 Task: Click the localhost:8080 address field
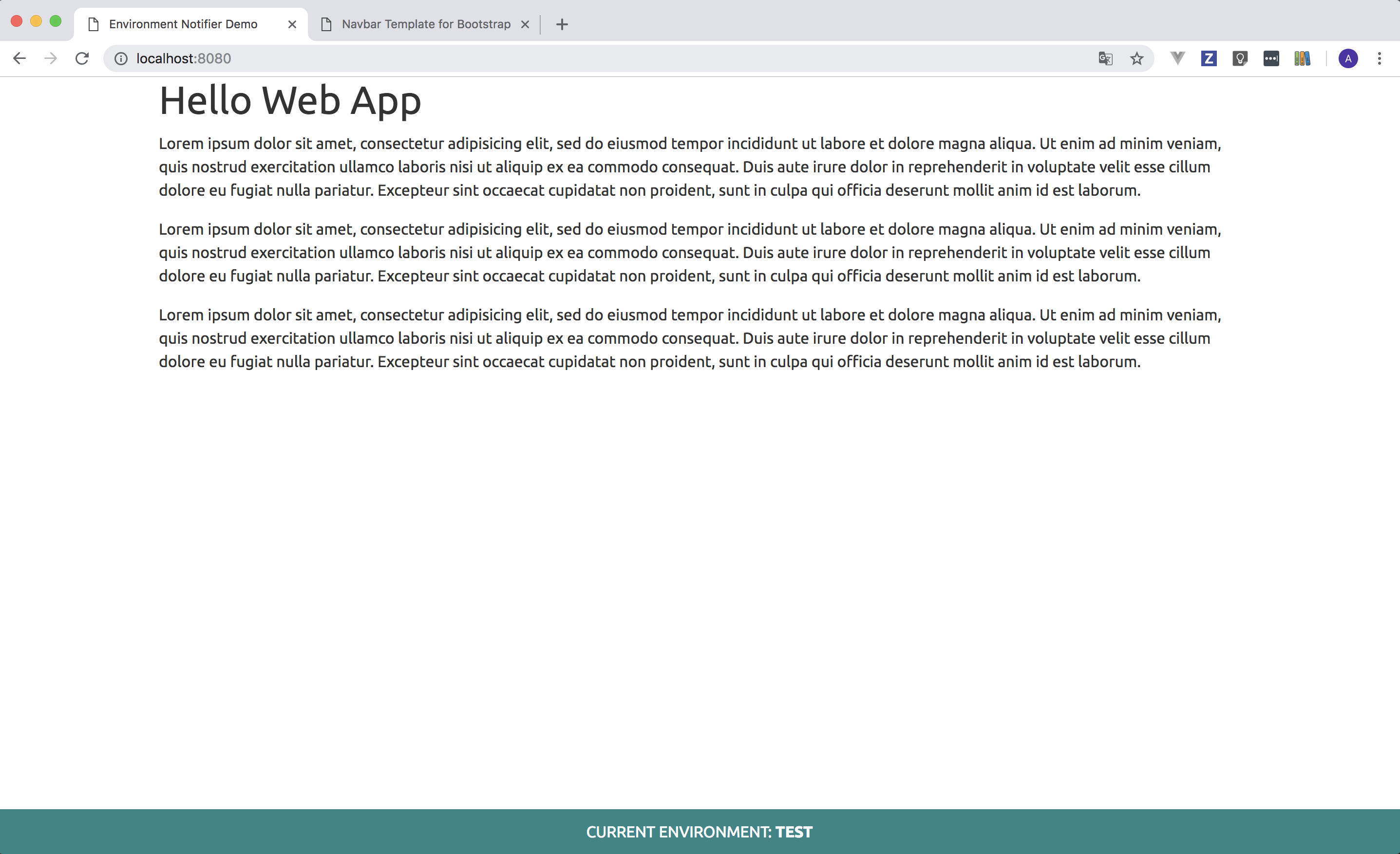[568, 58]
